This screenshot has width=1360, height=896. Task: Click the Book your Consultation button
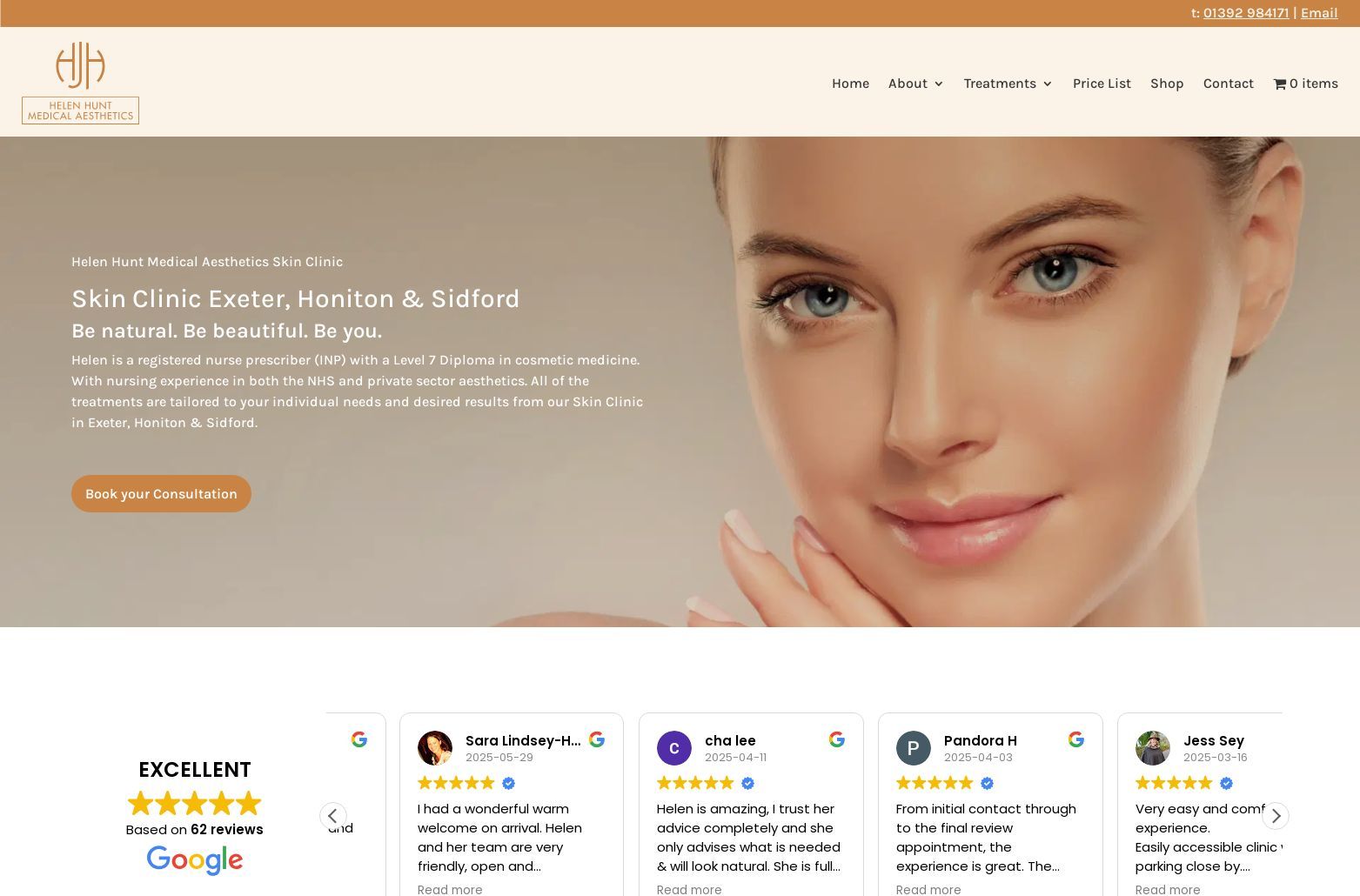(x=161, y=493)
